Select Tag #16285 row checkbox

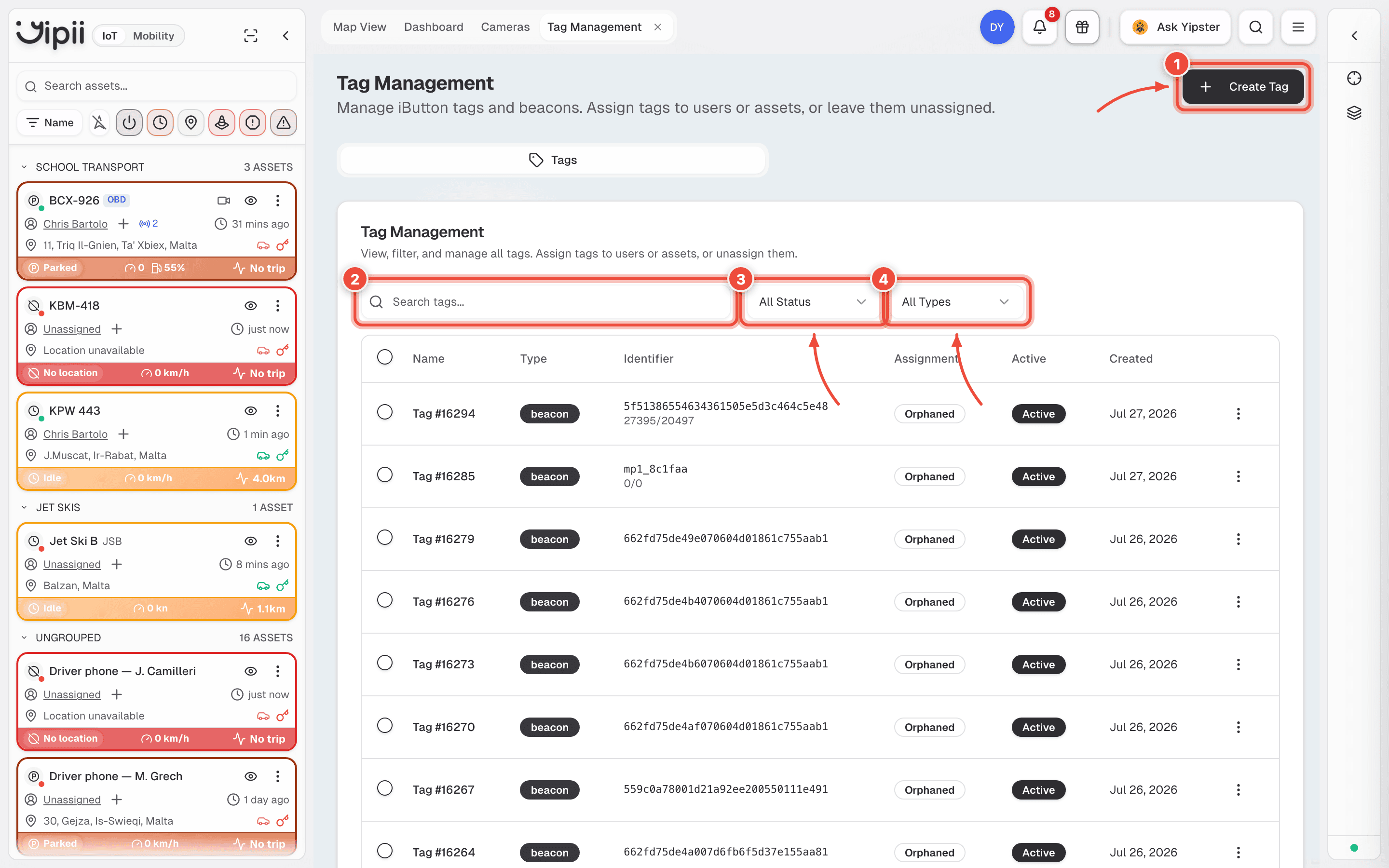pos(384,475)
